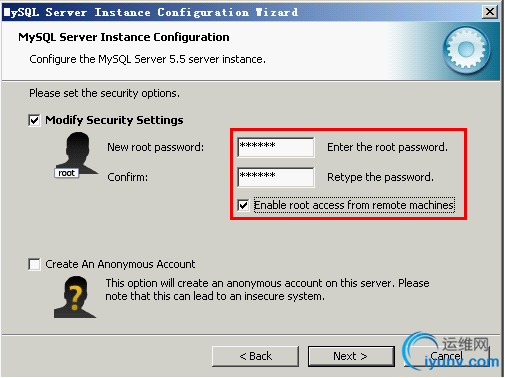Disable root access from remote machines checkbox
Viewport: 505px width, 378px height.
[243, 205]
